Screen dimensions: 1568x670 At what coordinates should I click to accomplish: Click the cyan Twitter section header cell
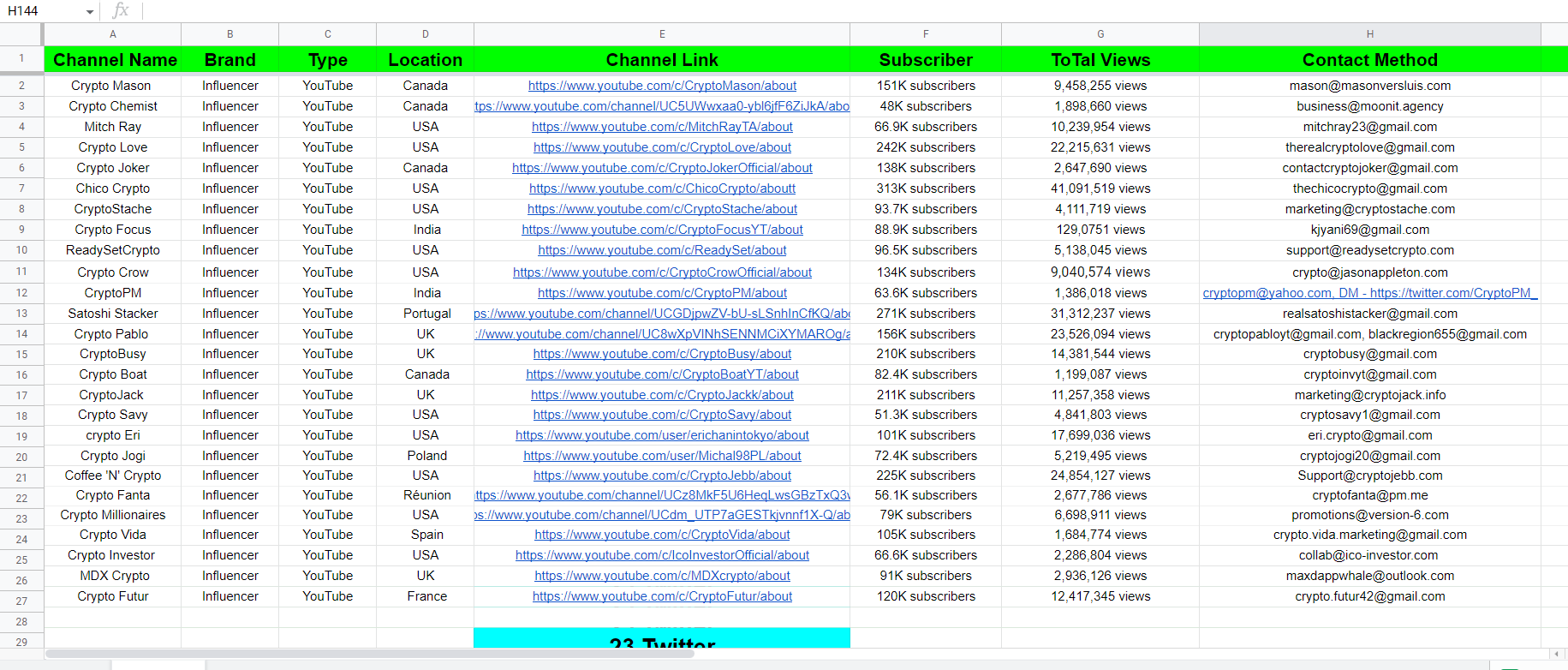pyautogui.click(x=662, y=638)
